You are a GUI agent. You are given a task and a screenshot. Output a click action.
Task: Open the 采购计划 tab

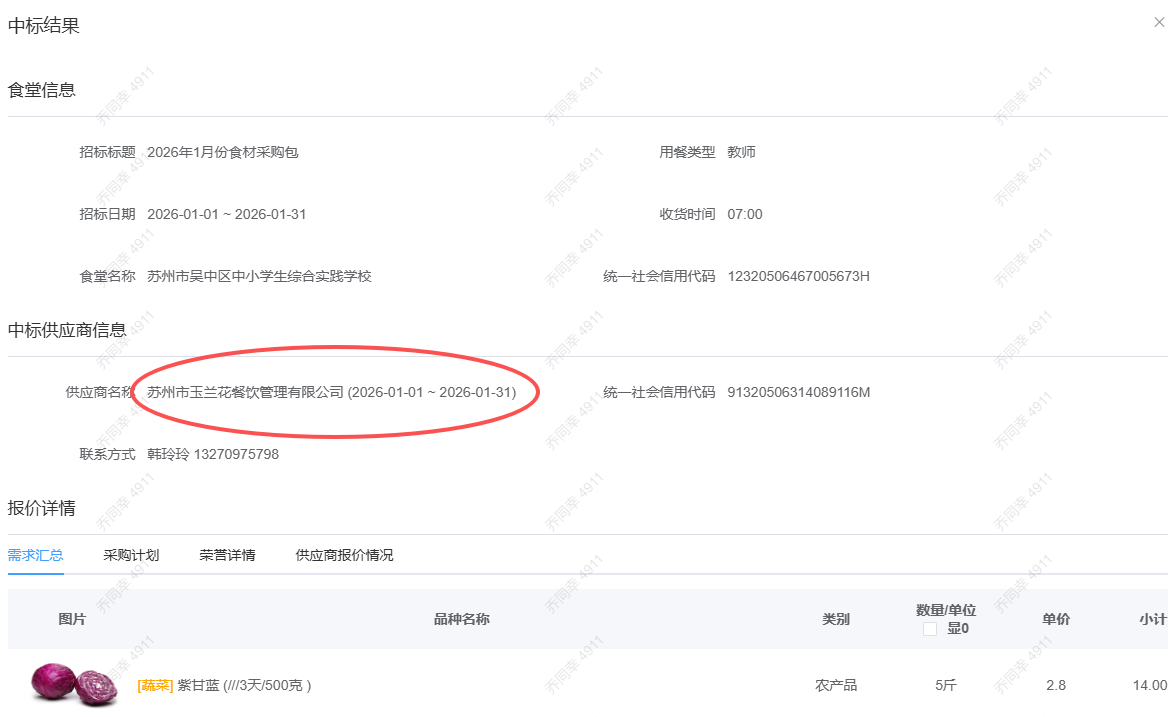click(x=131, y=555)
